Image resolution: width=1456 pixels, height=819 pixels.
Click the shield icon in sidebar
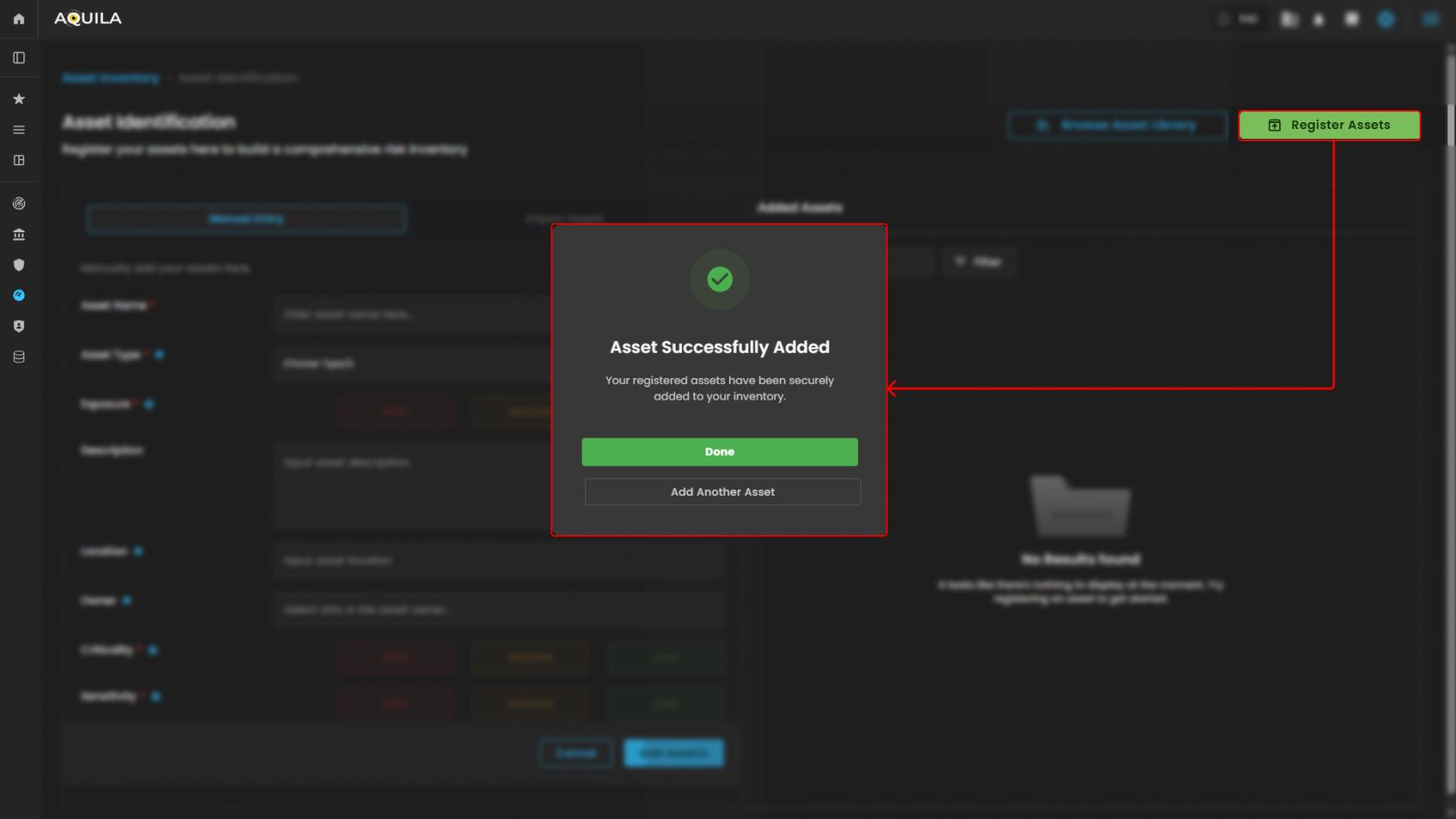click(19, 265)
